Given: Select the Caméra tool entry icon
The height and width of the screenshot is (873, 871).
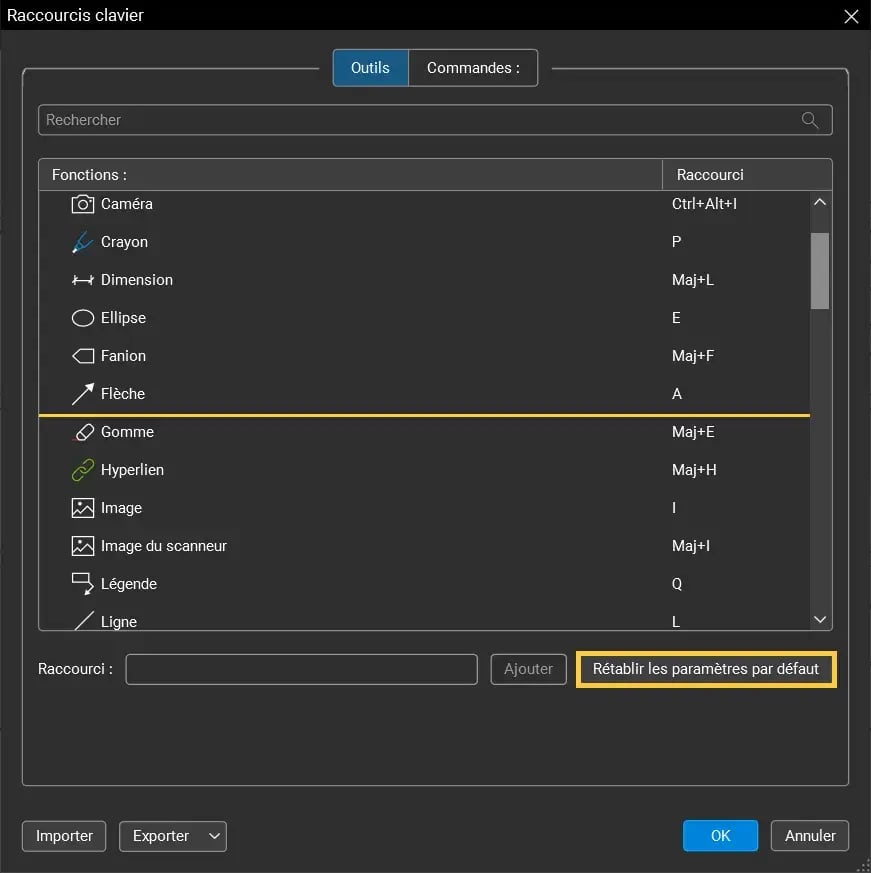Looking at the screenshot, I should point(81,204).
